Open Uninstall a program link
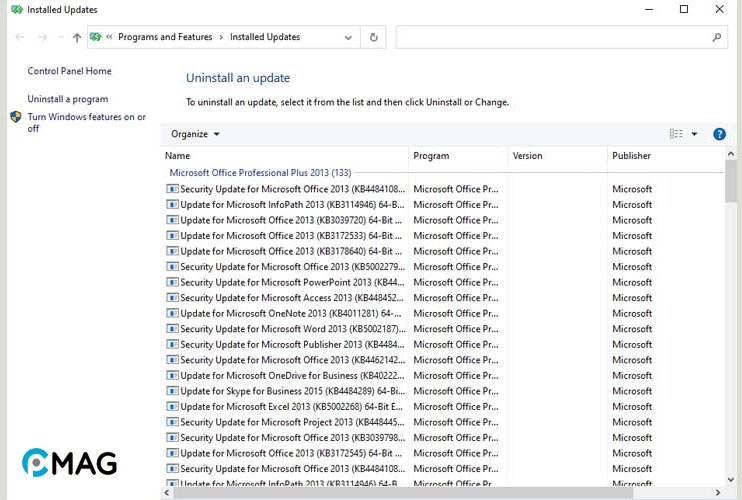The width and height of the screenshot is (742, 500). pyautogui.click(x=68, y=99)
